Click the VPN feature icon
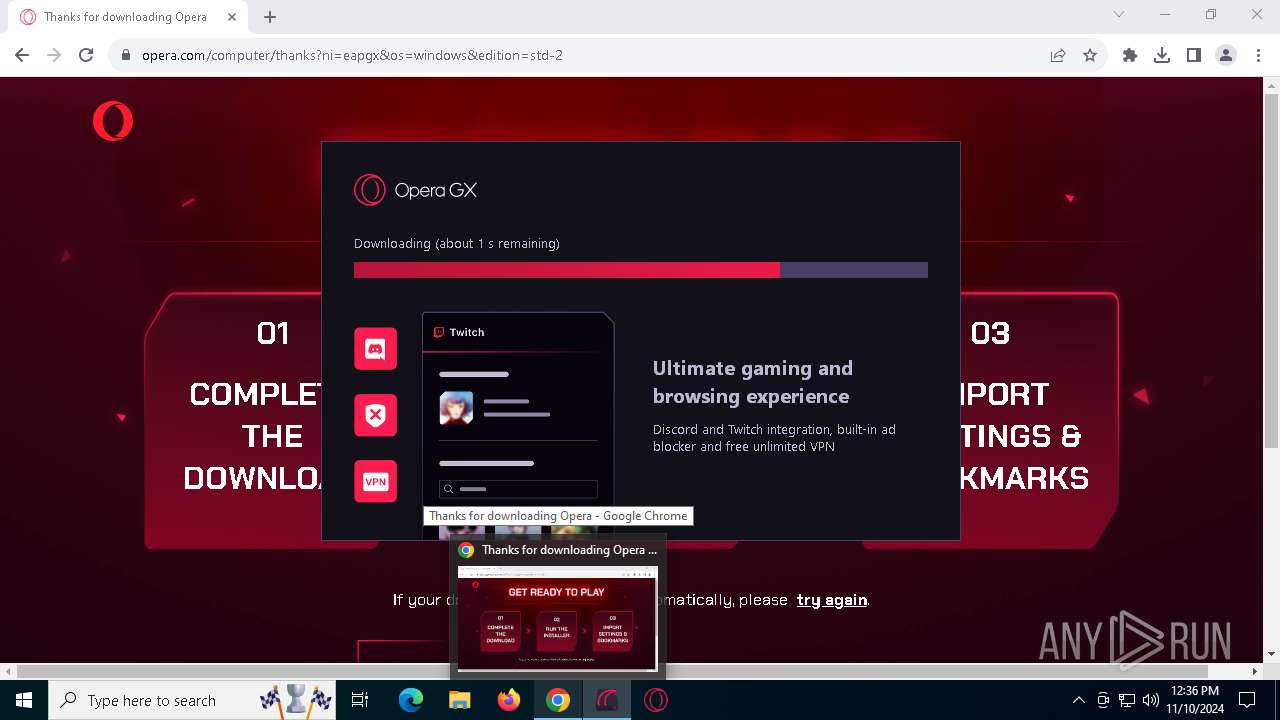Screen dimensions: 1280x720 [375, 481]
